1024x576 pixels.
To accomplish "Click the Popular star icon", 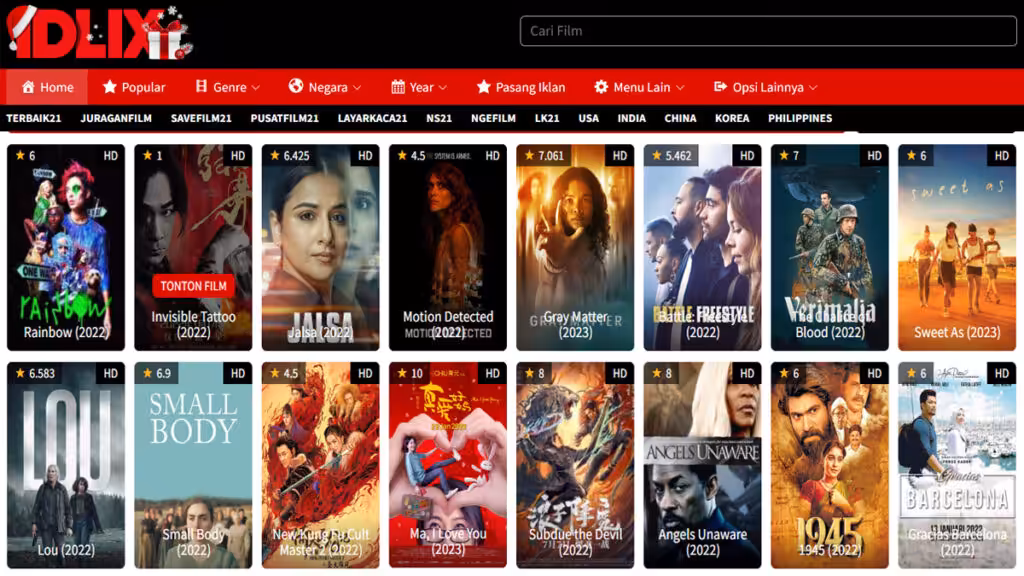I will click(x=110, y=87).
